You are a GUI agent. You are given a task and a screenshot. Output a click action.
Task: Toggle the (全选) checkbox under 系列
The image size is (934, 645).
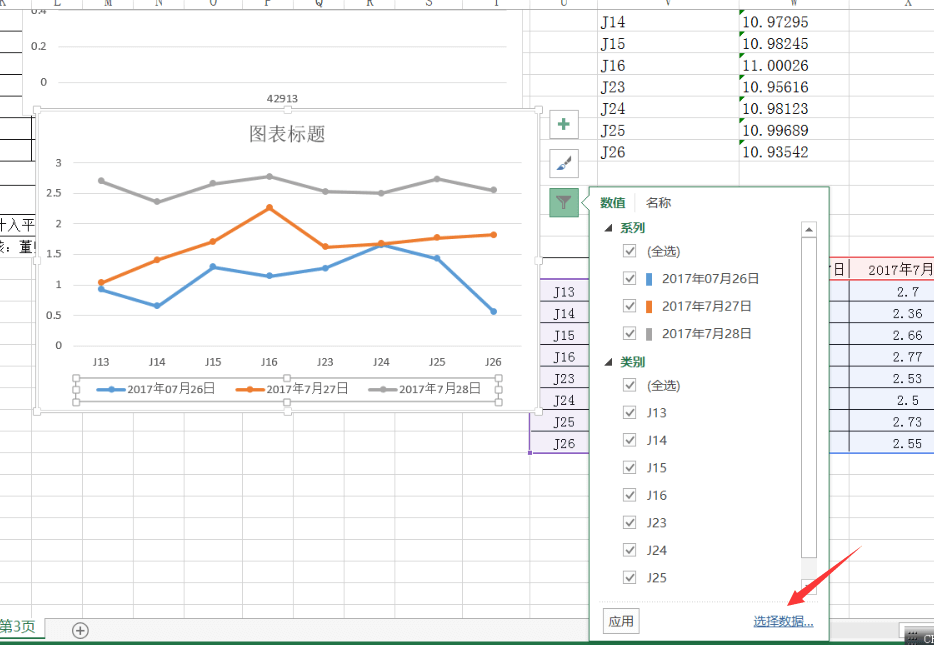(630, 251)
